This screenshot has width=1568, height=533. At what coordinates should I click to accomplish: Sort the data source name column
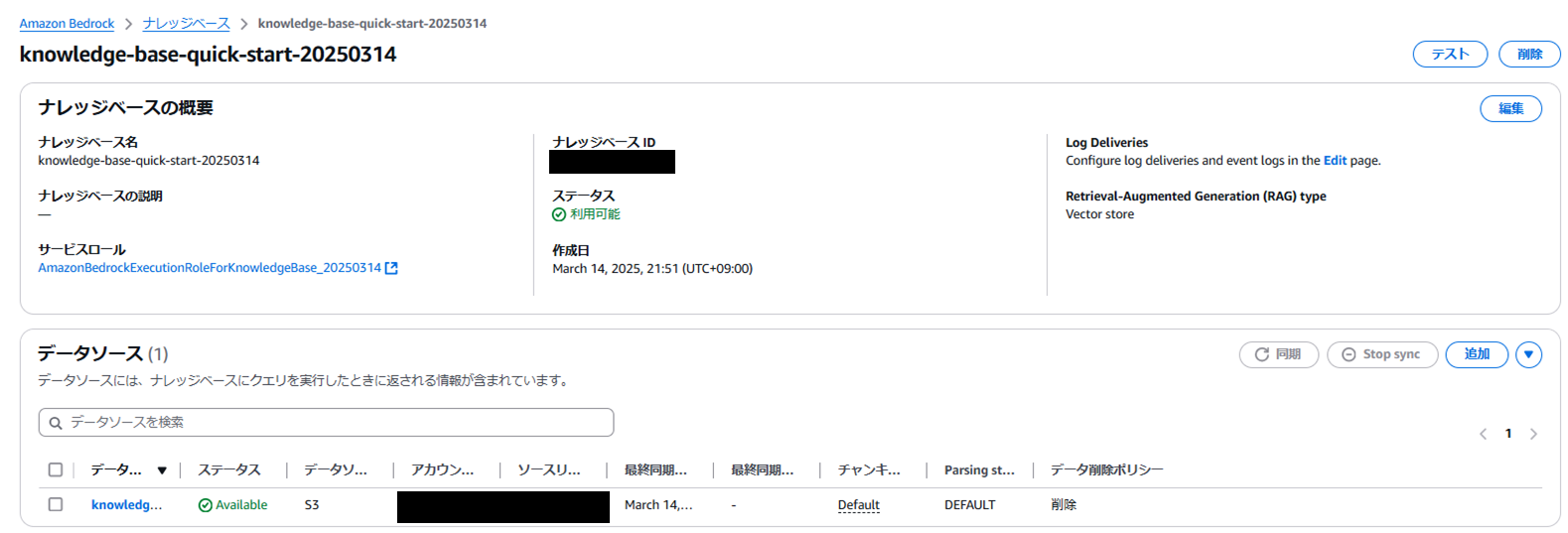point(162,470)
